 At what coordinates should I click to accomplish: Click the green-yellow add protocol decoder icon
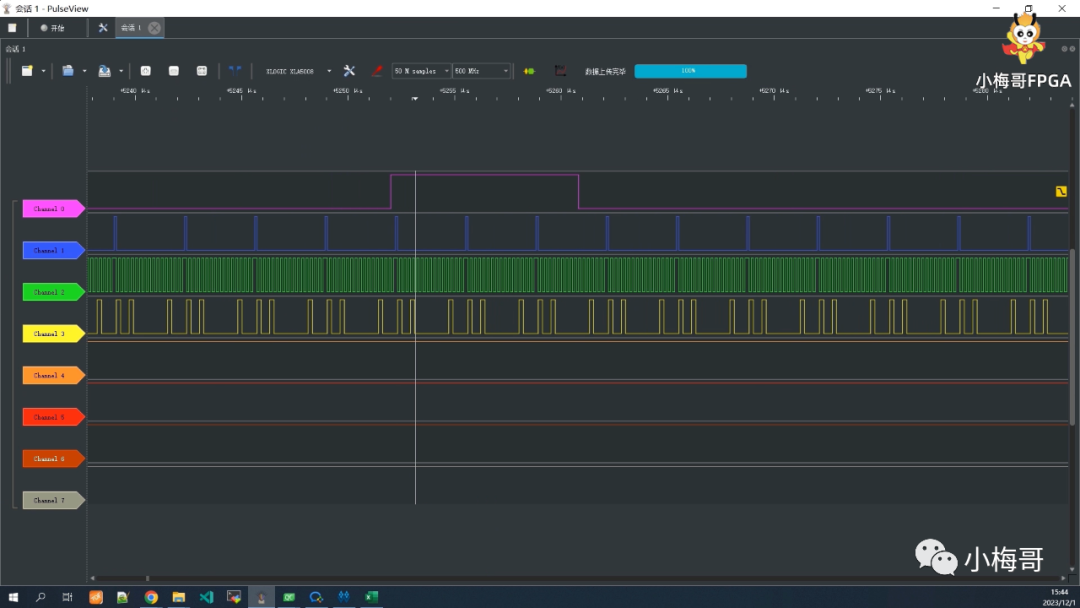529,71
